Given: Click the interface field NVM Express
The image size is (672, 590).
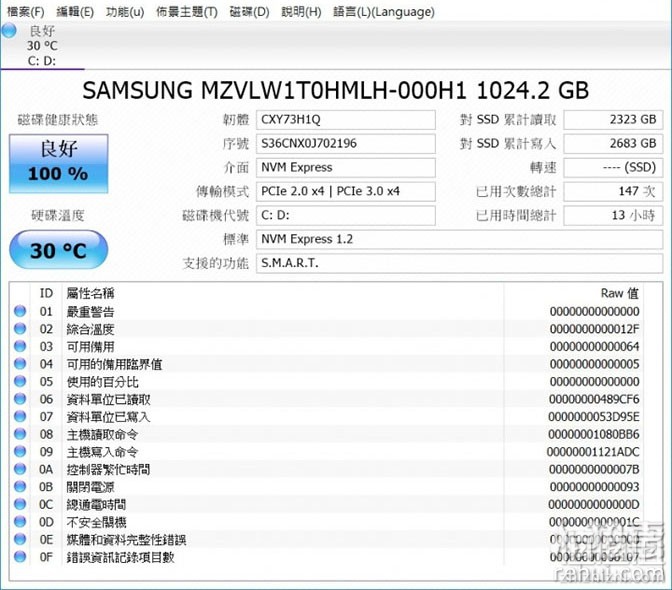Looking at the screenshot, I should click(345, 168).
